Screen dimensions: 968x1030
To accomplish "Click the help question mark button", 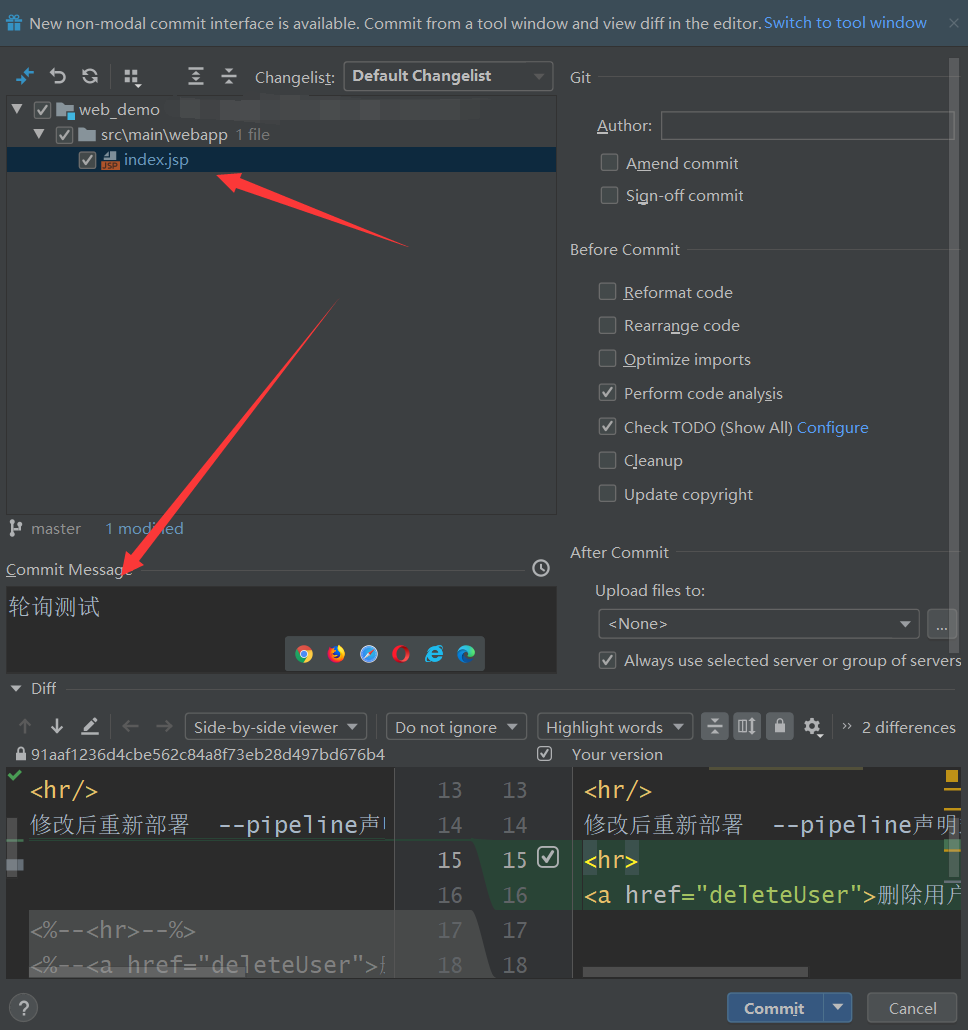I will (x=24, y=1008).
